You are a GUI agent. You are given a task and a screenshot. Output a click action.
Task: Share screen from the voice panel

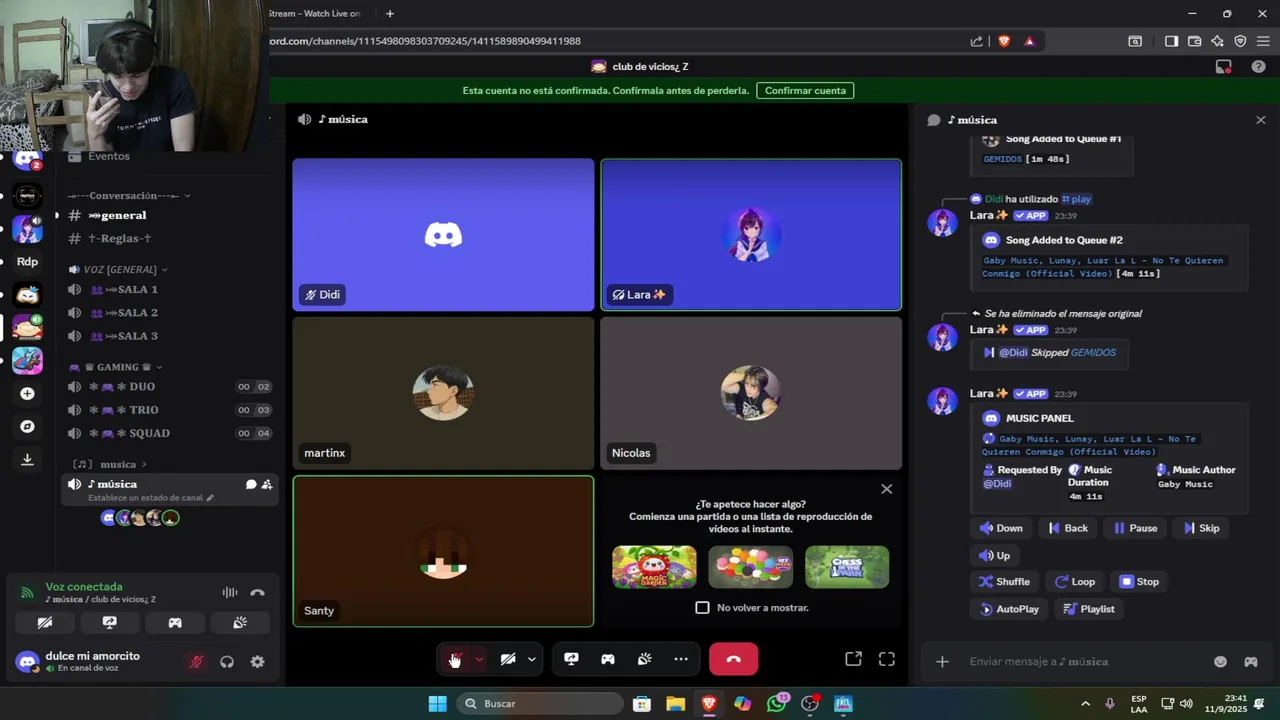pos(110,622)
